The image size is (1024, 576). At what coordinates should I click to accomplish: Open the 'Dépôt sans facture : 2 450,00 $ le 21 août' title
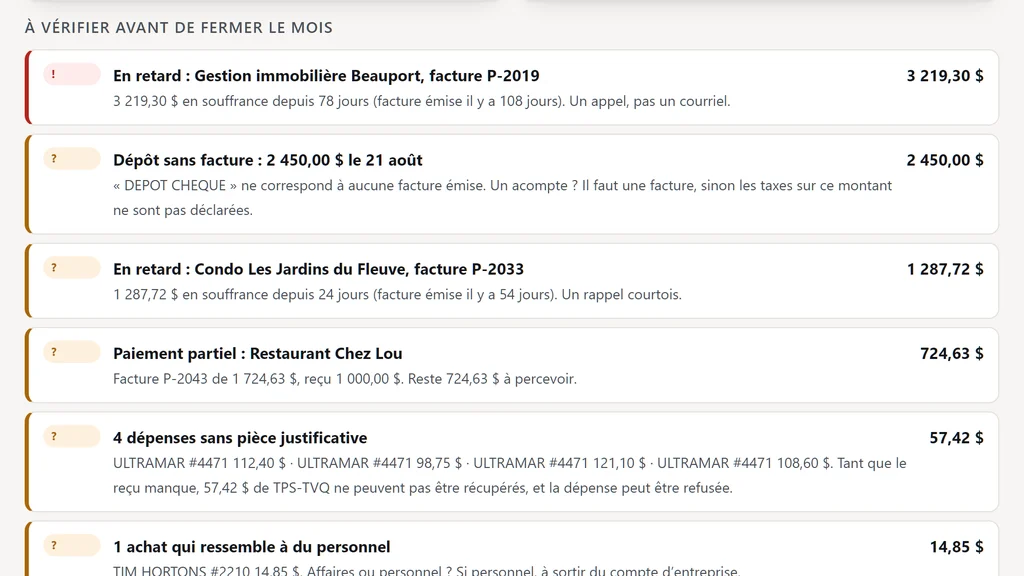tap(268, 160)
